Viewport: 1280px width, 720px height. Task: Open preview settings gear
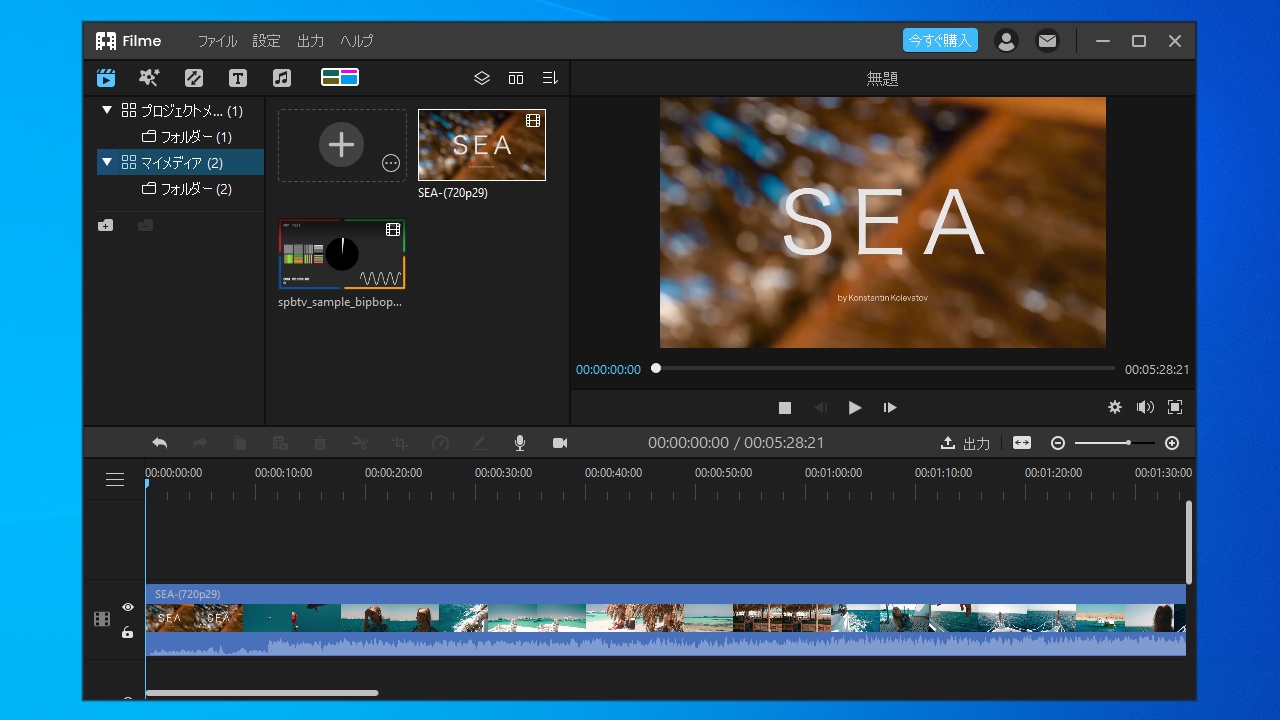1115,407
